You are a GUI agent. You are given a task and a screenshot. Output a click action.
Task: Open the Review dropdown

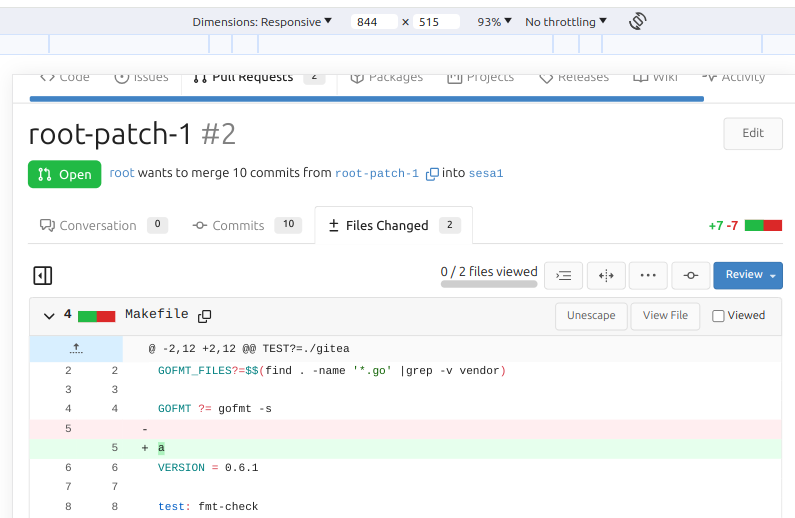[747, 275]
